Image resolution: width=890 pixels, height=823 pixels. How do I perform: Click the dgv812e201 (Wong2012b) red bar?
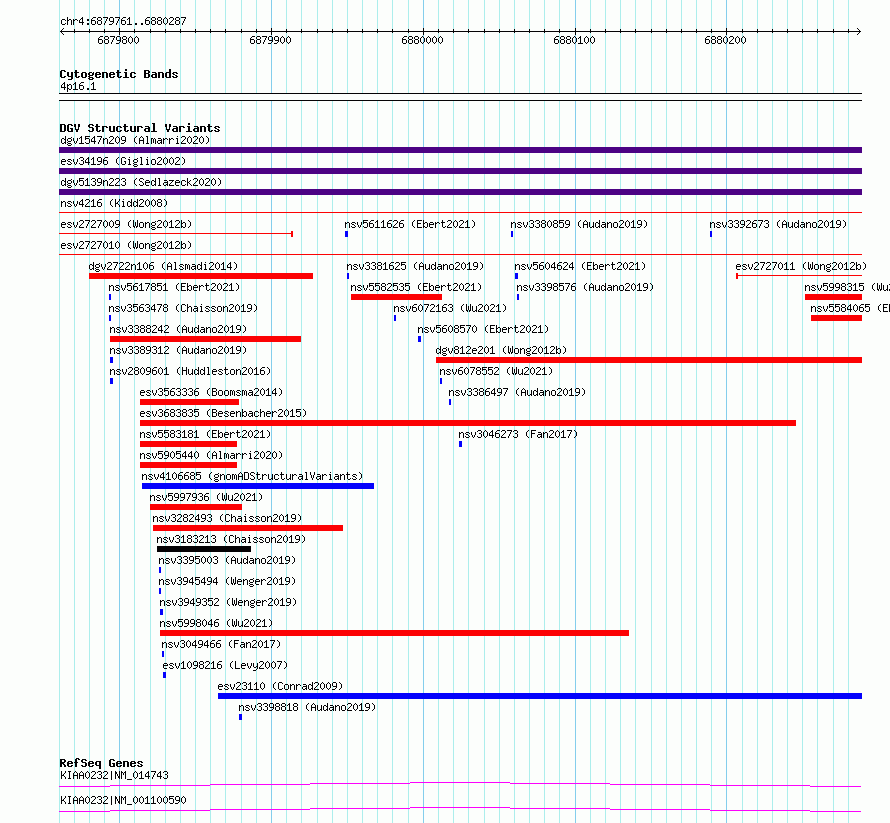[x=649, y=360]
